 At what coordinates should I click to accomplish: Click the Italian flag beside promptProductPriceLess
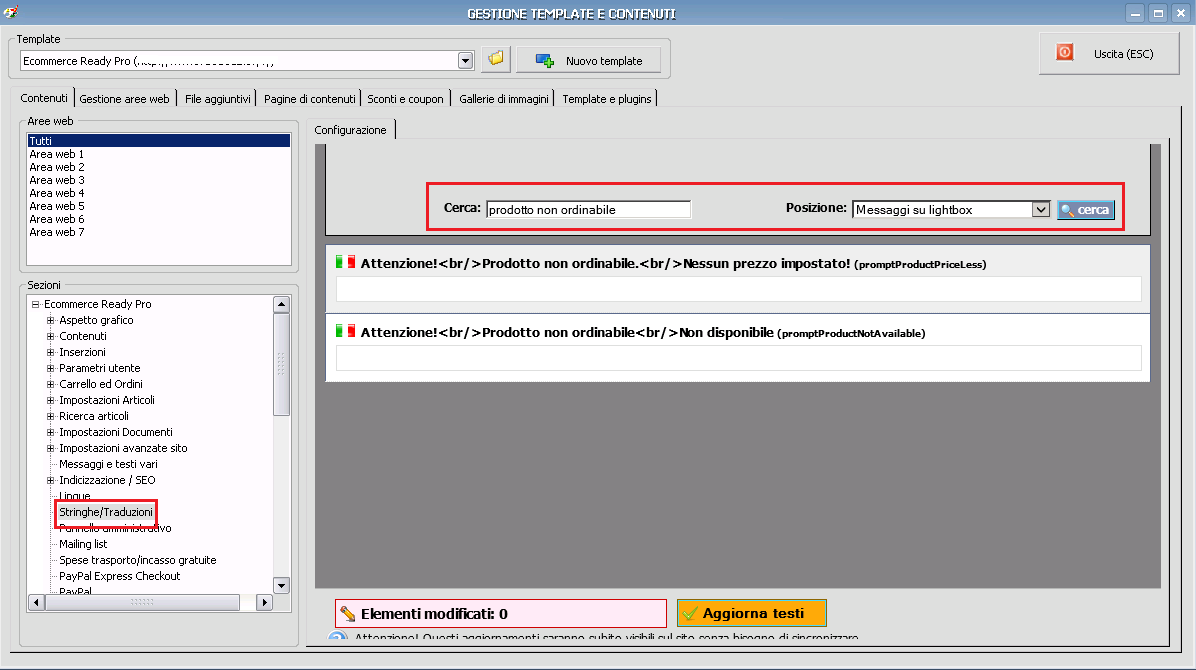(346, 263)
